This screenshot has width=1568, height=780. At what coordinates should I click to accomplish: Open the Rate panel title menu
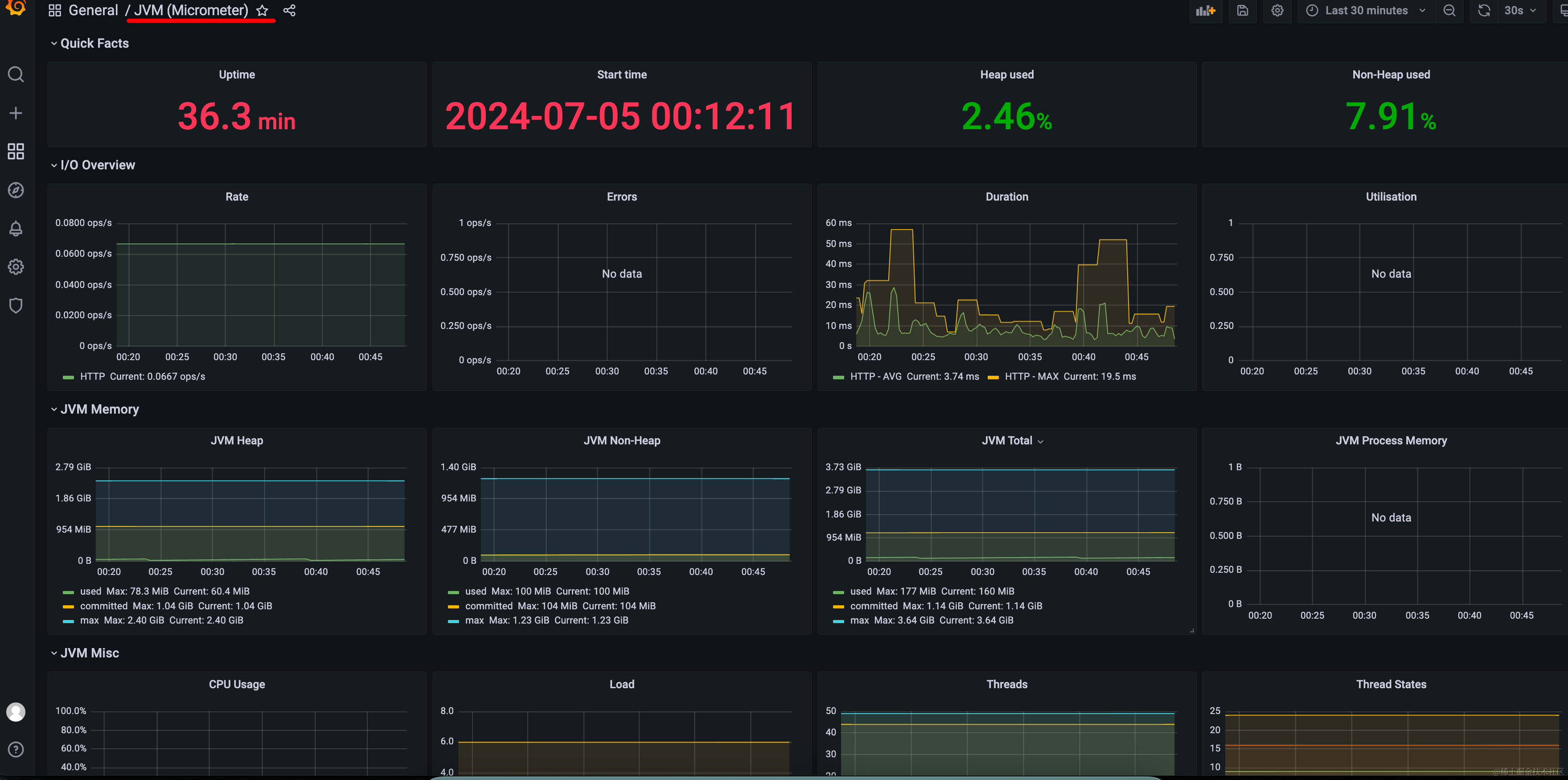[x=237, y=197]
